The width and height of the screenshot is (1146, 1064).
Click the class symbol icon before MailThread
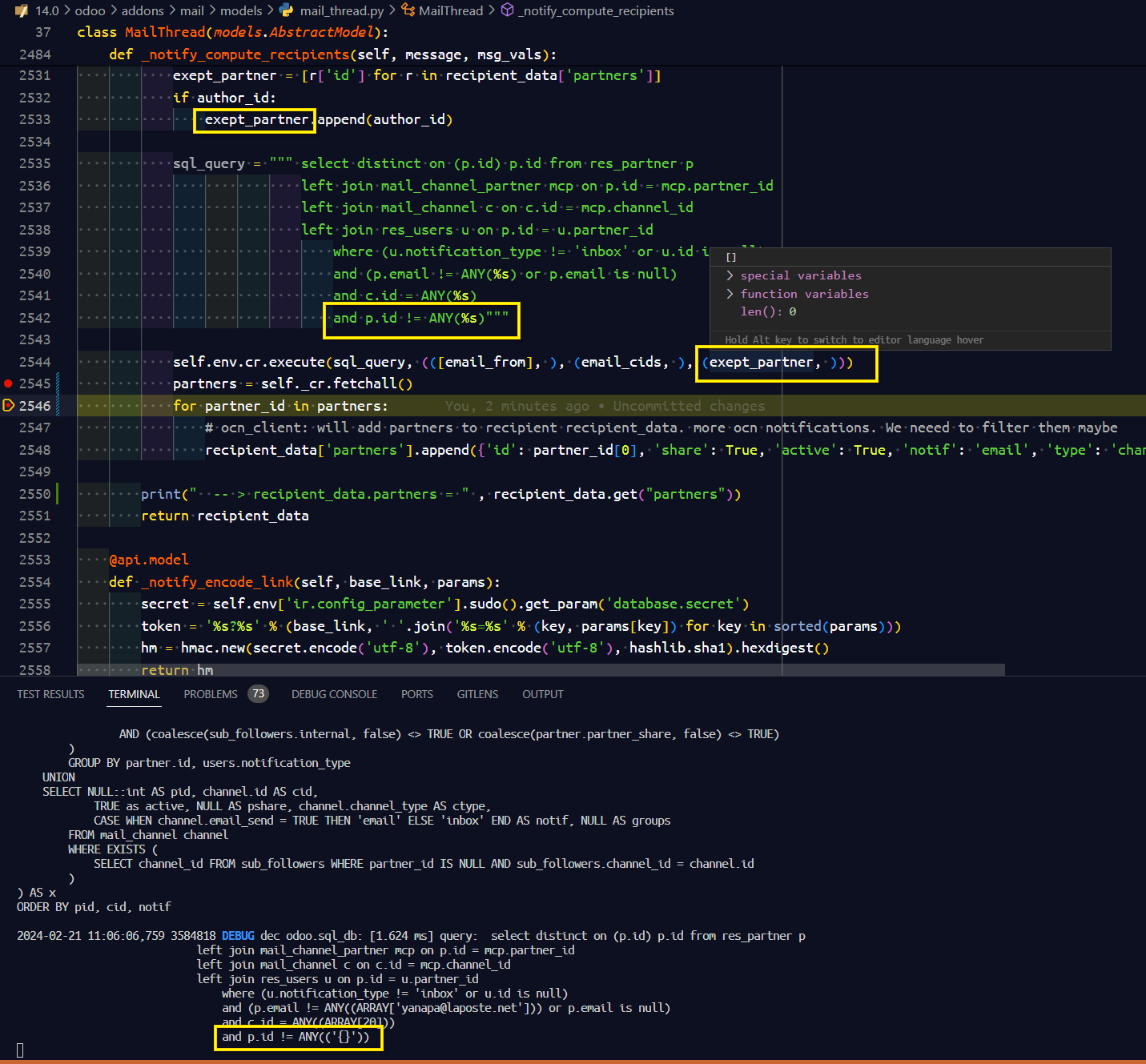click(x=408, y=10)
